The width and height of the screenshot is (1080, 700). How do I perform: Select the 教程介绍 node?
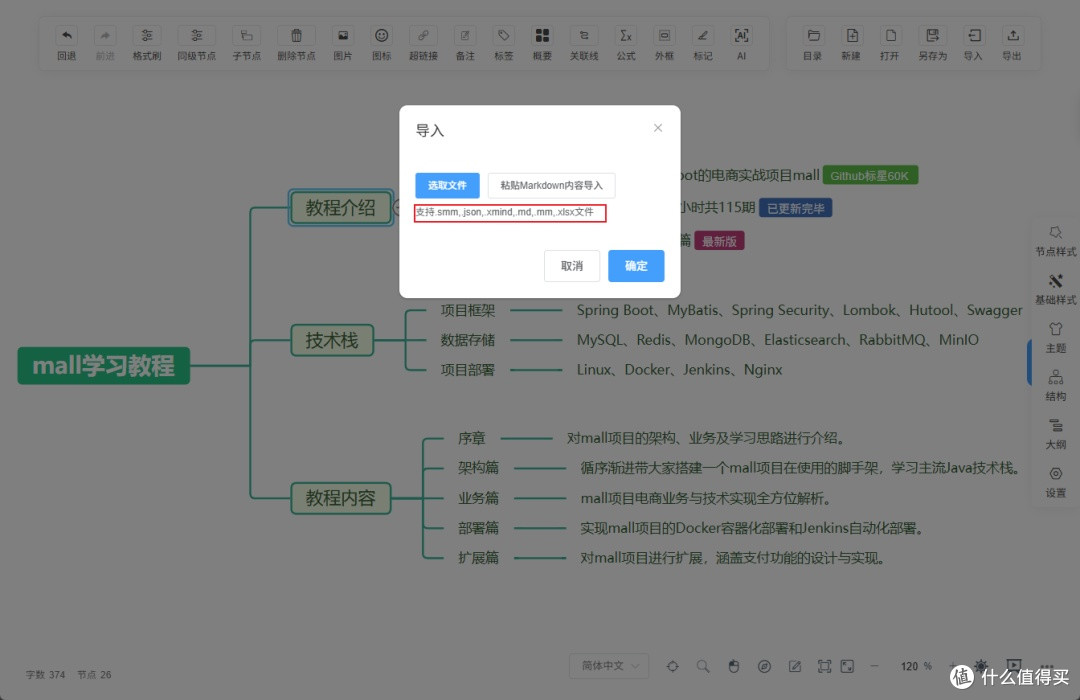click(x=340, y=207)
